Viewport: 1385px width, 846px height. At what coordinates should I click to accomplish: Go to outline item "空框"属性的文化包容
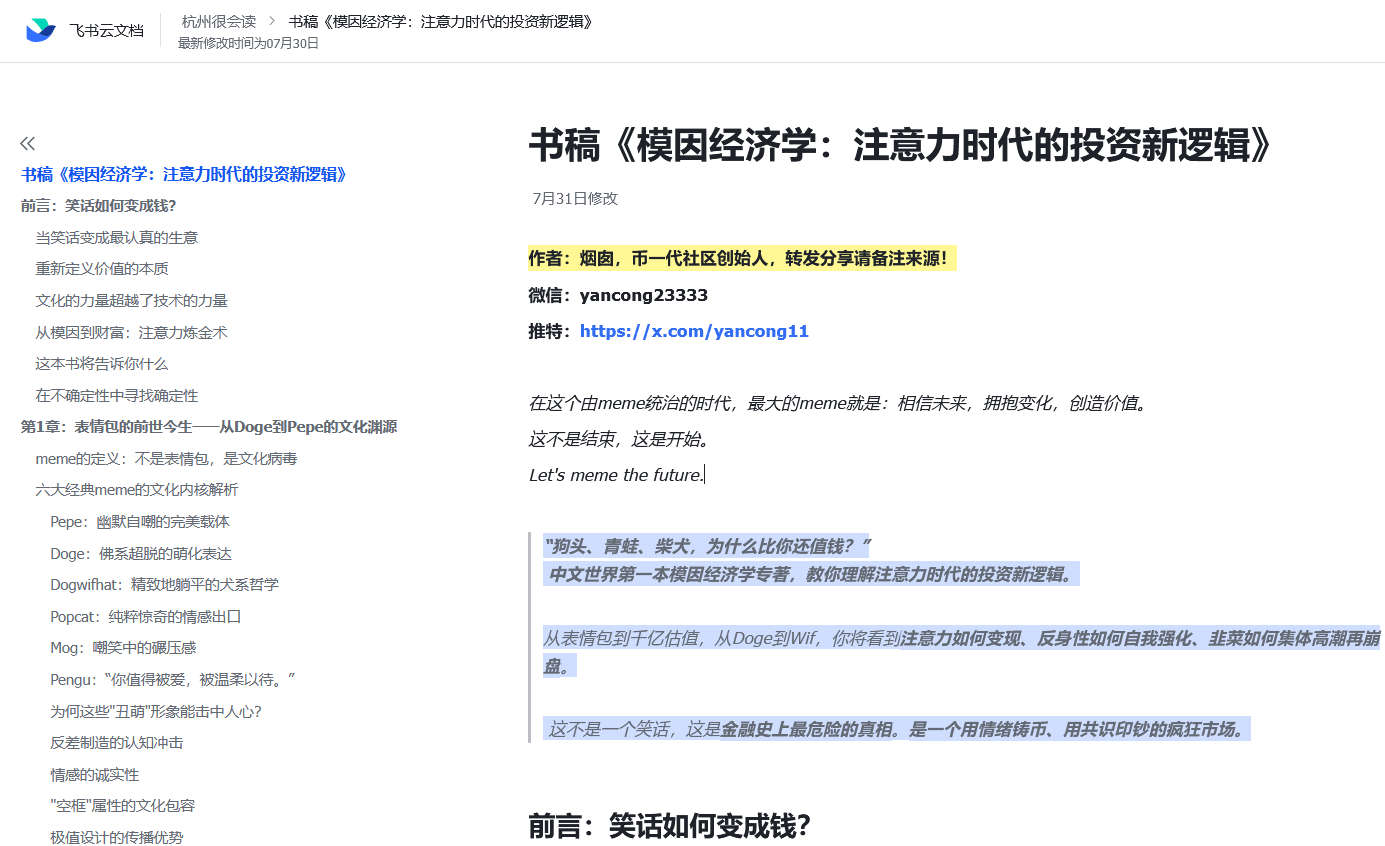click(123, 806)
